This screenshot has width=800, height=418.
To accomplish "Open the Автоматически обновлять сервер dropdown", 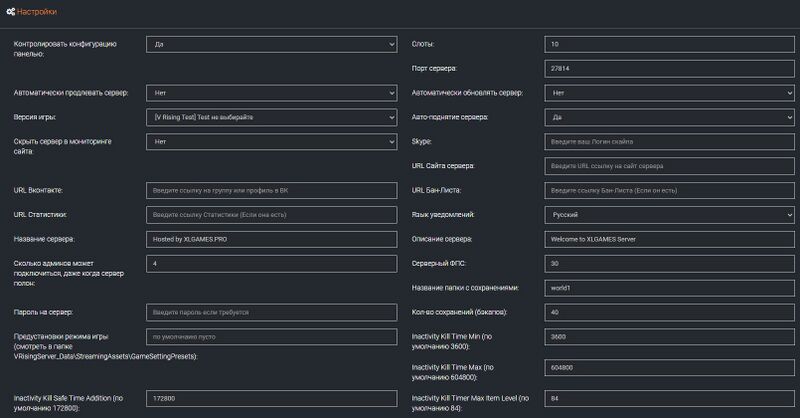I will (x=670, y=93).
